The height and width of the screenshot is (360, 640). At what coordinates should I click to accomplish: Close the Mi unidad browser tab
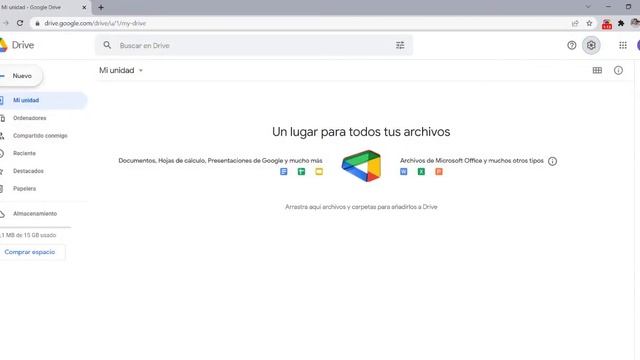pos(84,7)
